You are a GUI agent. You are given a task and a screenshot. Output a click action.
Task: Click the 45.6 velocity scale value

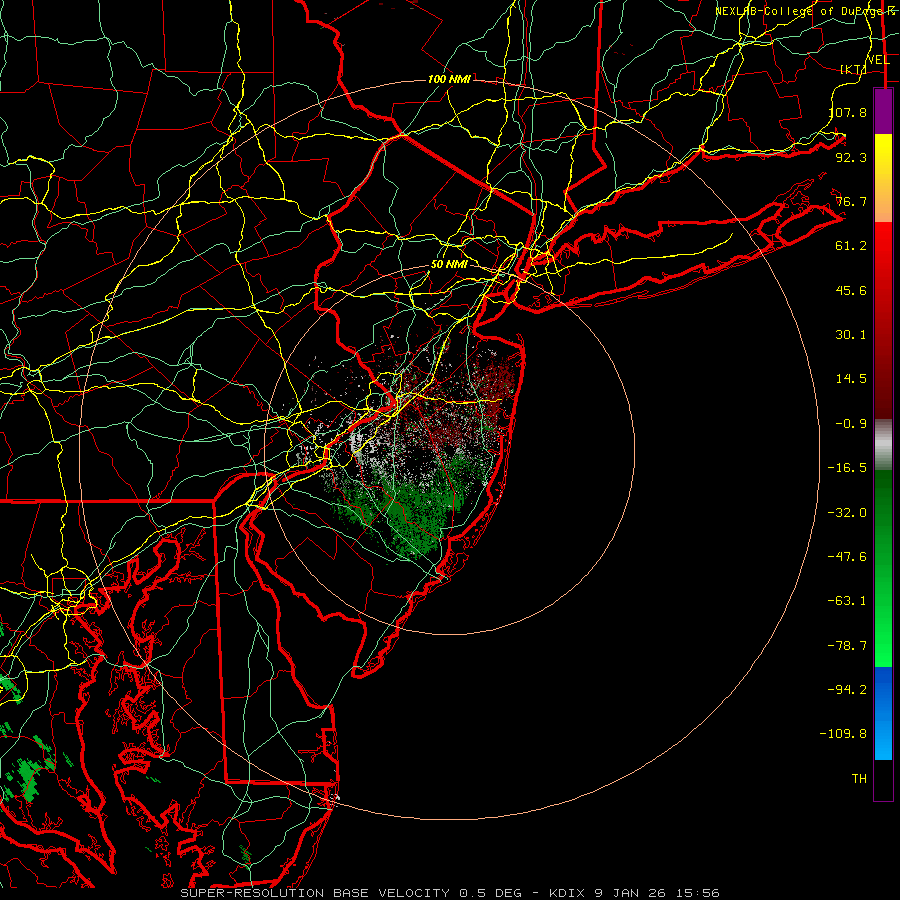(x=851, y=290)
